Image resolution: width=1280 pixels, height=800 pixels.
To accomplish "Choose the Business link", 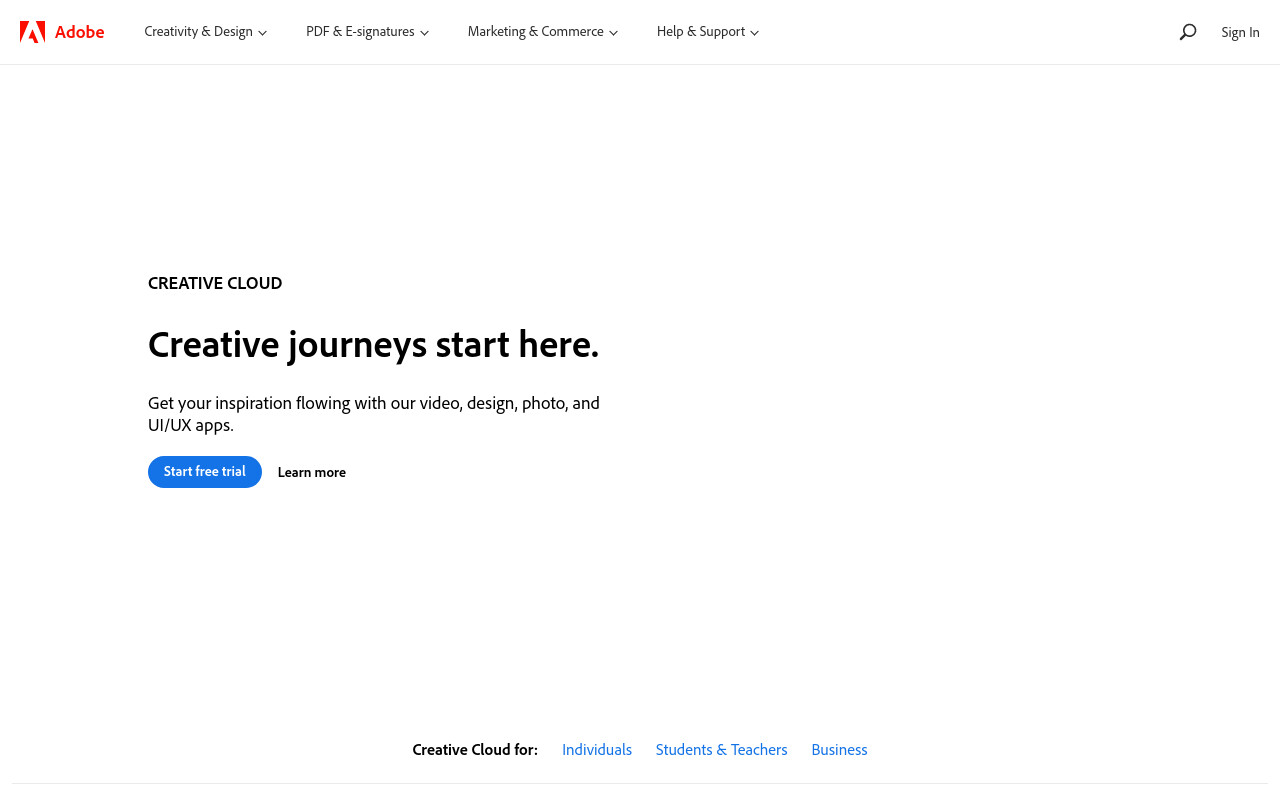I will click(x=839, y=750).
